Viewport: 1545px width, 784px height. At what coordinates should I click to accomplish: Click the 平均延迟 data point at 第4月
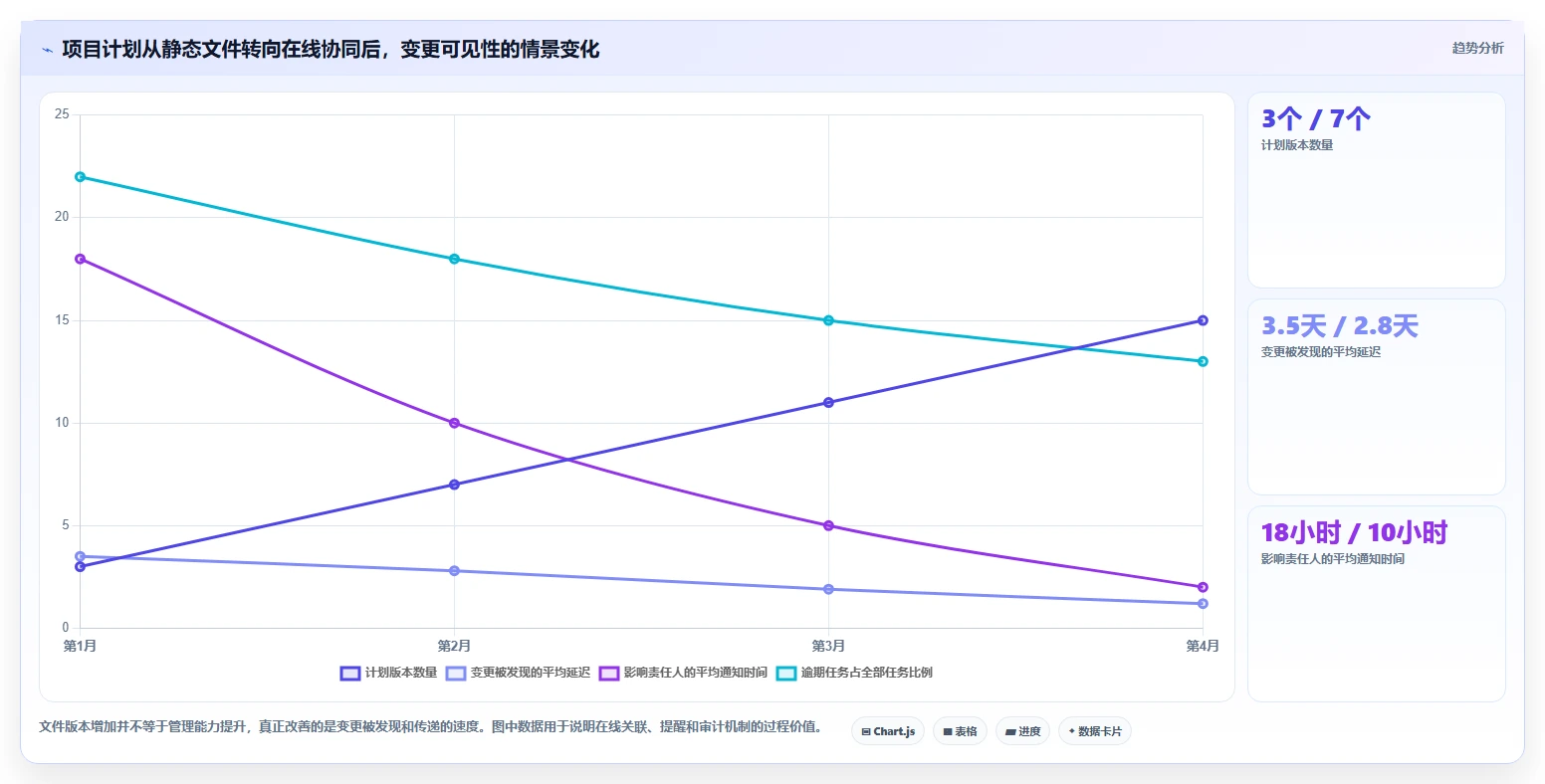coord(1203,604)
